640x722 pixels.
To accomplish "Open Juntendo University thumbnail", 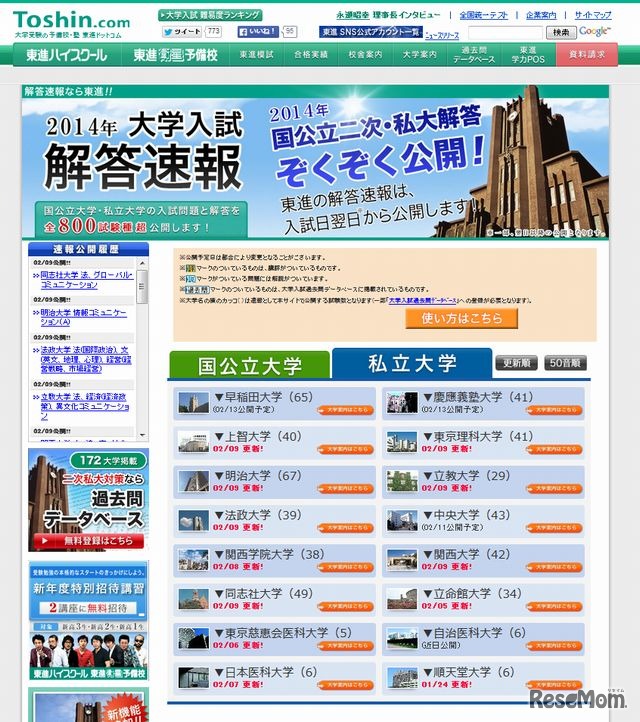I will tap(402, 678).
